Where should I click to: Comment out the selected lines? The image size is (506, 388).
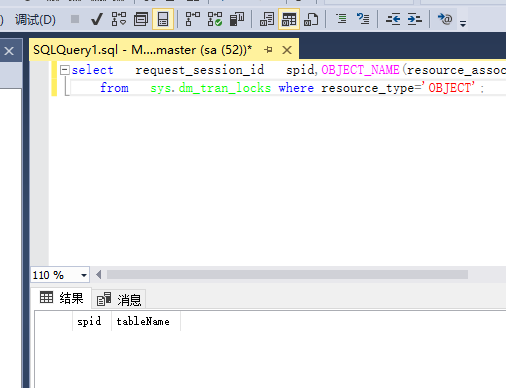341,19
